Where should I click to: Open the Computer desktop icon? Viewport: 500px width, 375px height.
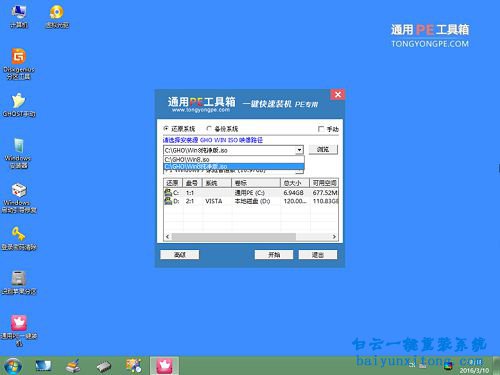pyautogui.click(x=19, y=16)
